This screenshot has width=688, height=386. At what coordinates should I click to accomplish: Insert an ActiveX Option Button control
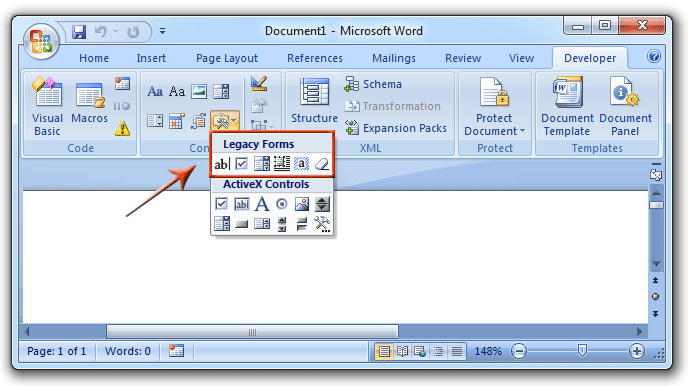[282, 204]
